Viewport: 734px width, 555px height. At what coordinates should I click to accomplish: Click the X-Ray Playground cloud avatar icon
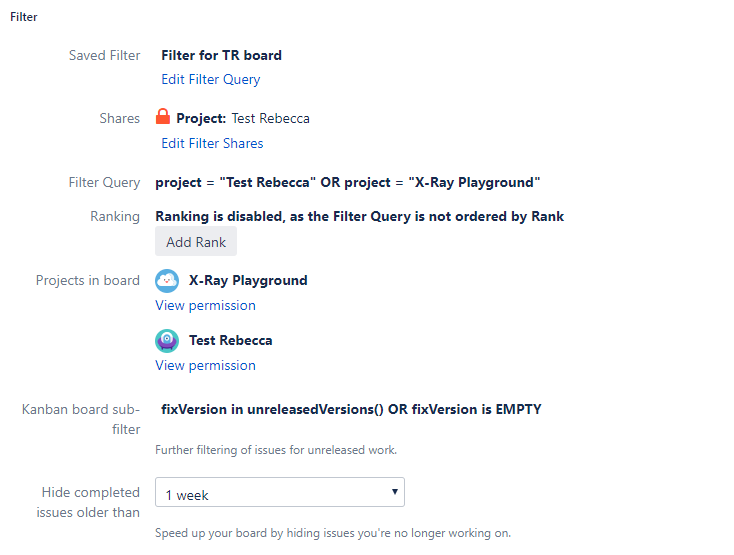click(167, 281)
